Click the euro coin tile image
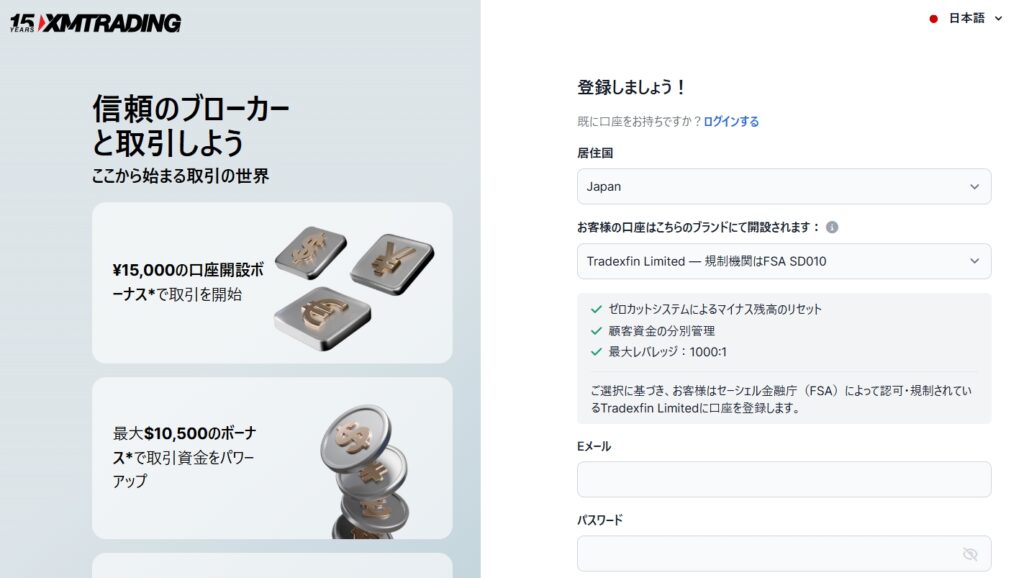Image resolution: width=1024 pixels, height=578 pixels. pyautogui.click(x=323, y=319)
